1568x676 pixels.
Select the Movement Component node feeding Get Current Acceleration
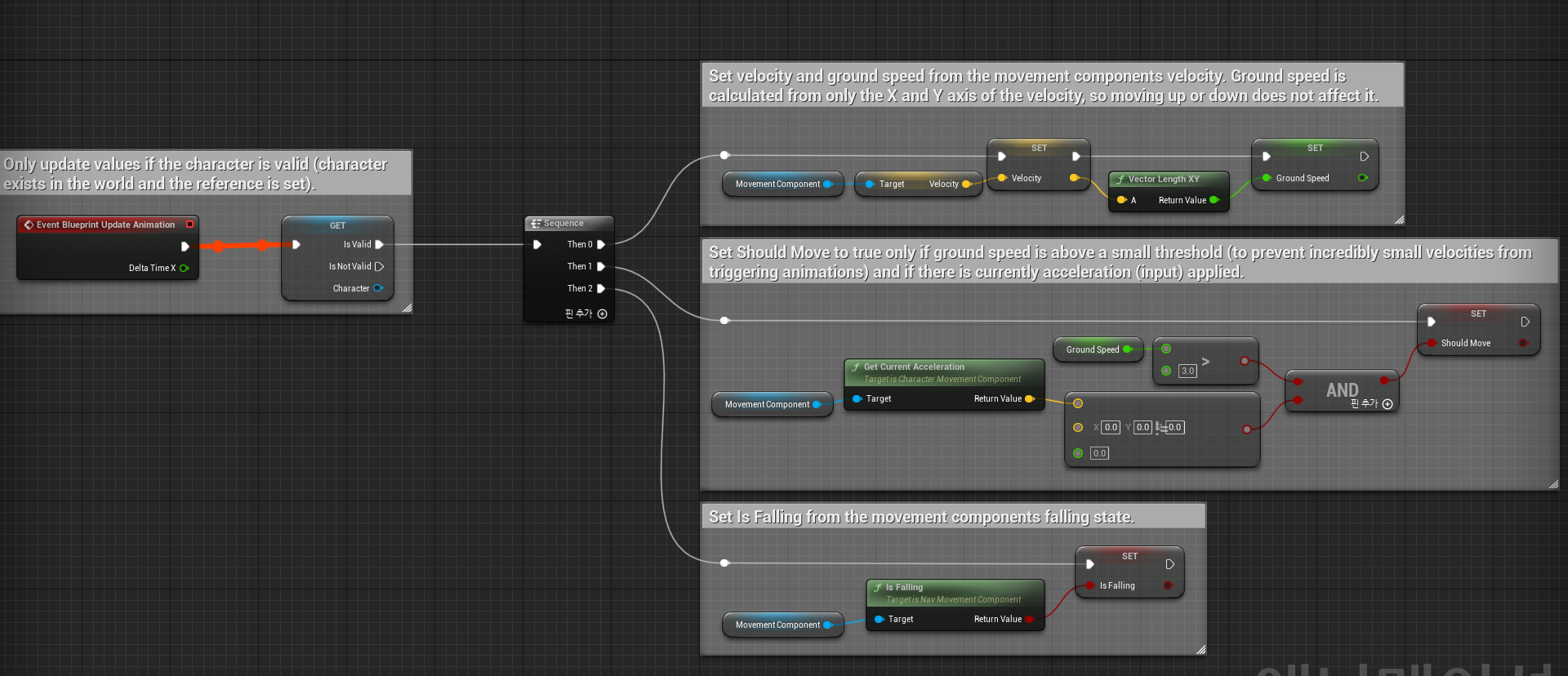(x=772, y=404)
